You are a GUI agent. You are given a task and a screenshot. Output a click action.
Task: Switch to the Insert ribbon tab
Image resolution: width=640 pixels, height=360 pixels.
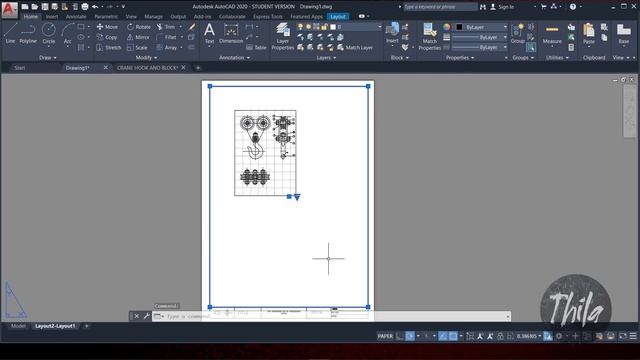[51, 17]
